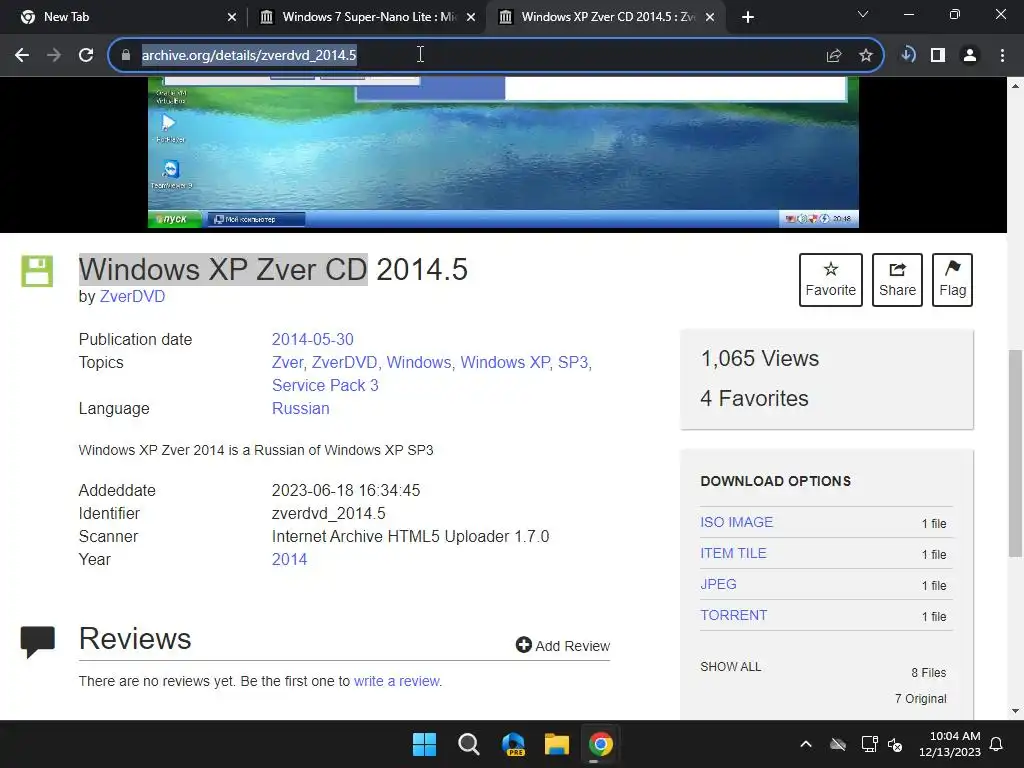Click the 1,065 Views text

(x=760, y=359)
